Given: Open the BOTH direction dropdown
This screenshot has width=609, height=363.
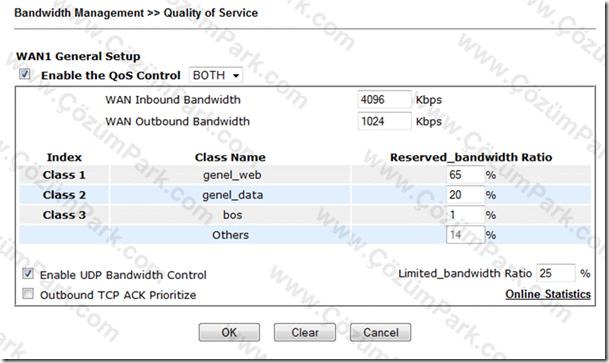Looking at the screenshot, I should point(216,75).
